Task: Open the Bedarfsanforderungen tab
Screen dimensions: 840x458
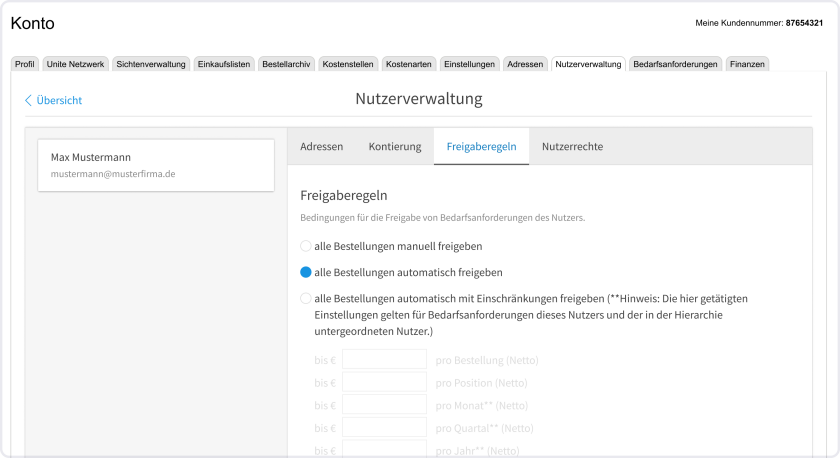Action: click(x=675, y=64)
